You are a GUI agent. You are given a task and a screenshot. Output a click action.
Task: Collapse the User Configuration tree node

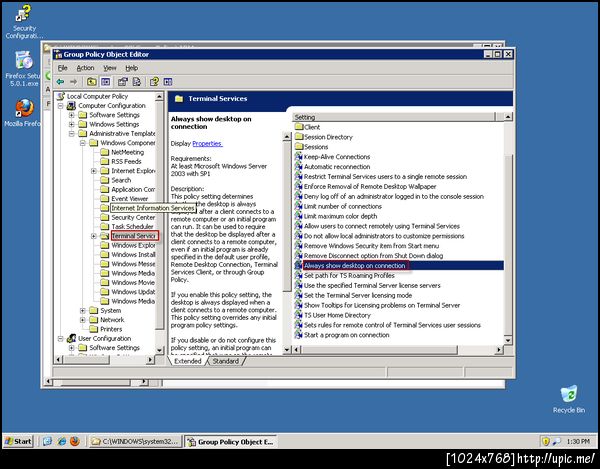[x=60, y=339]
